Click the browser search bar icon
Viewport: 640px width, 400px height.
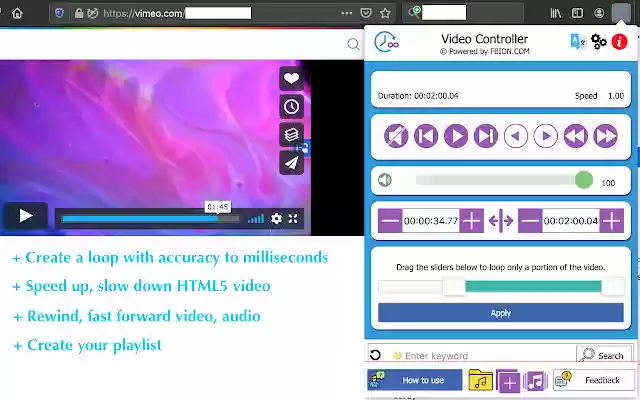coord(414,12)
